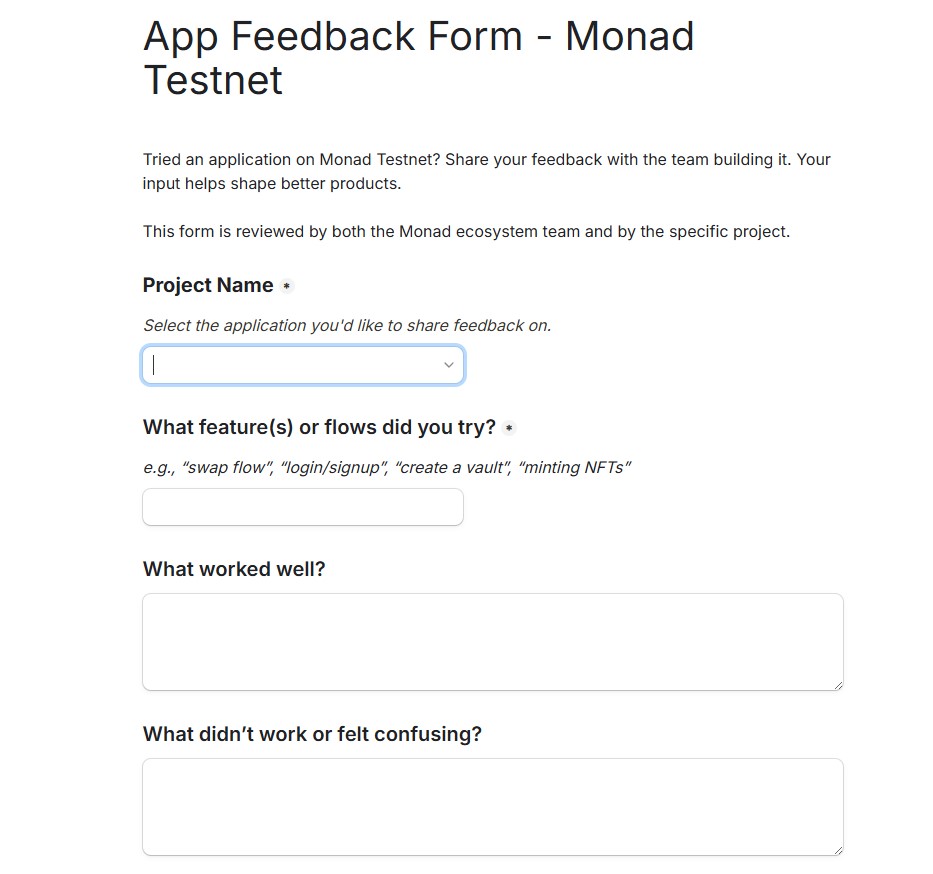Image resolution: width=933 pixels, height=874 pixels.
Task: Click the word 'Testnet' in the heading
Action: [x=213, y=80]
